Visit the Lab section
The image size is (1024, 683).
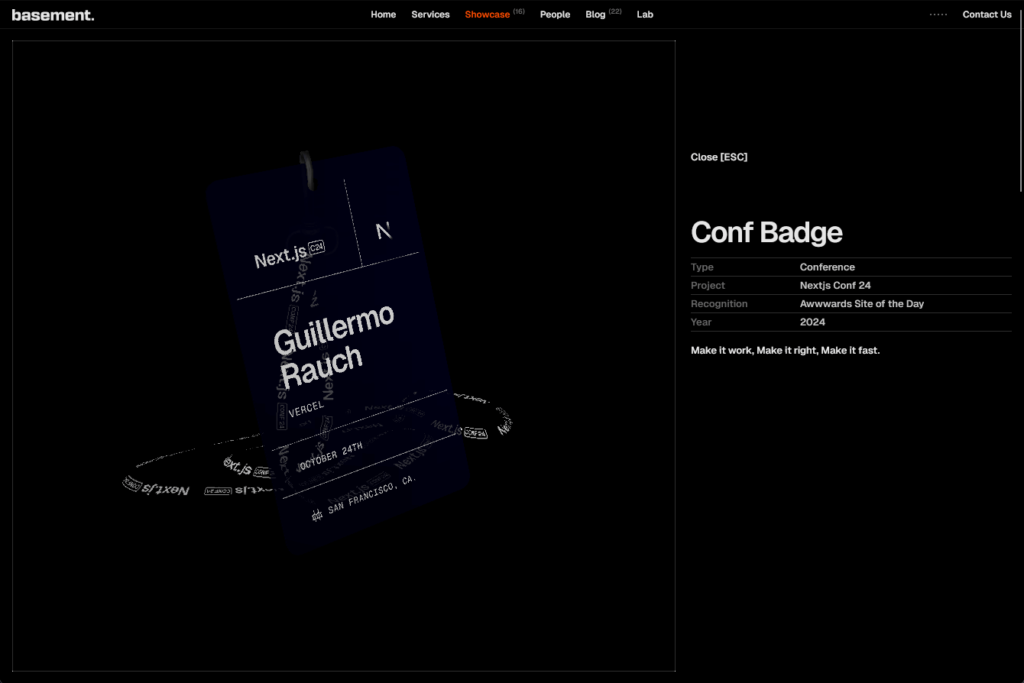645,14
